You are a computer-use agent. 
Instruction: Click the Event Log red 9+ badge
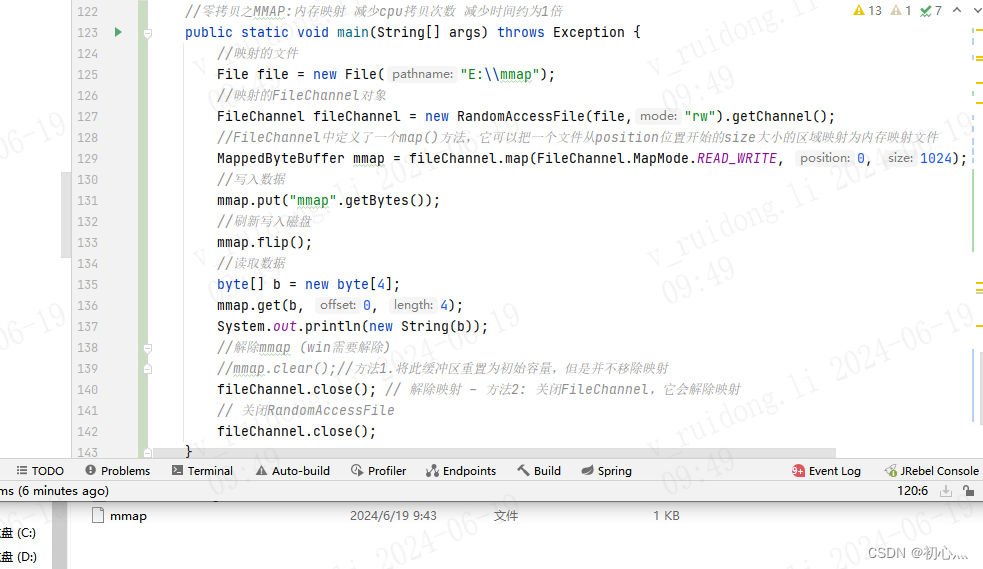(x=798, y=471)
